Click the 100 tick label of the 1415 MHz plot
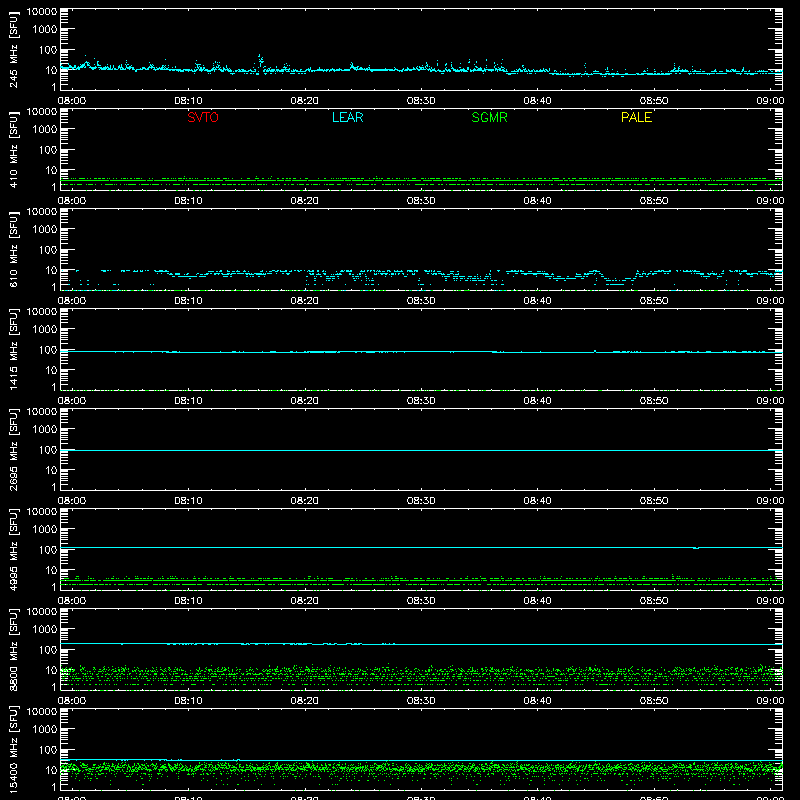 [48, 350]
